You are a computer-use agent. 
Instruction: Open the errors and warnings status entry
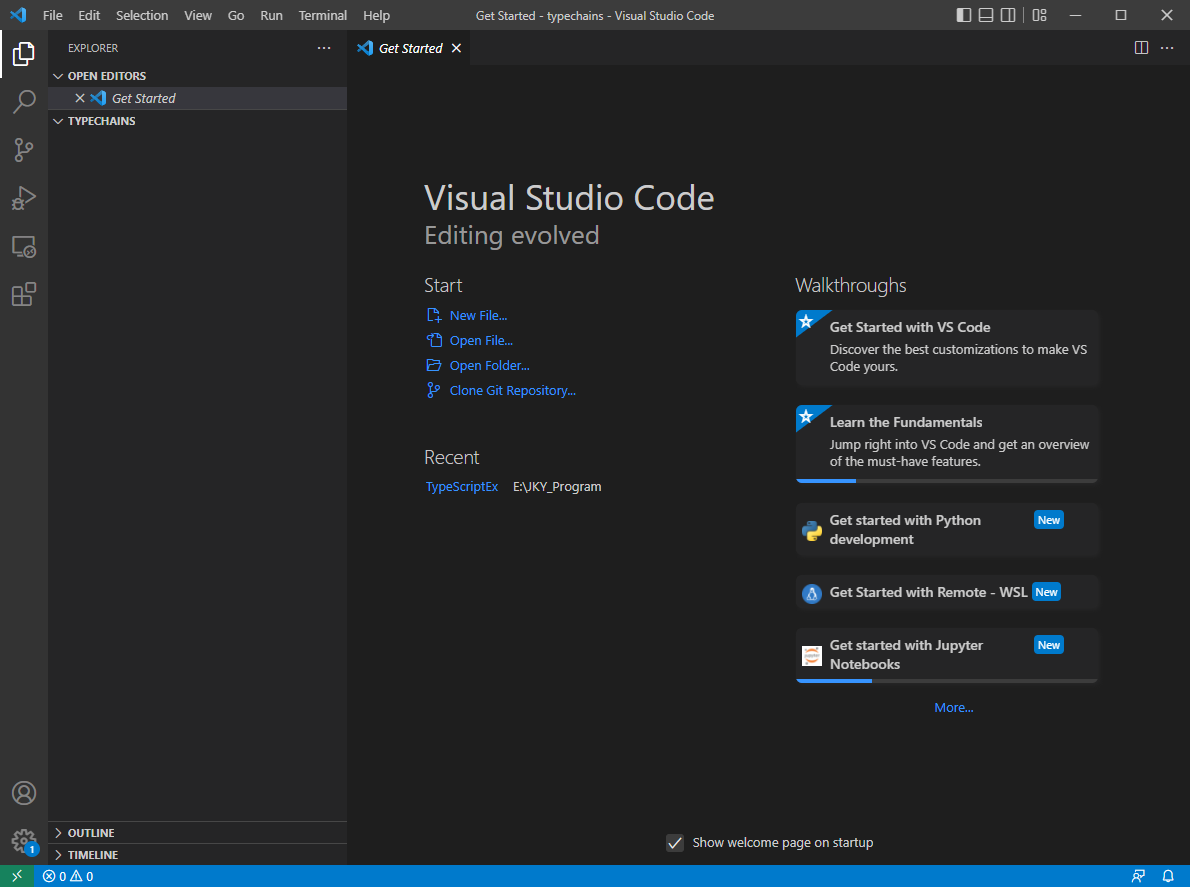point(68,876)
